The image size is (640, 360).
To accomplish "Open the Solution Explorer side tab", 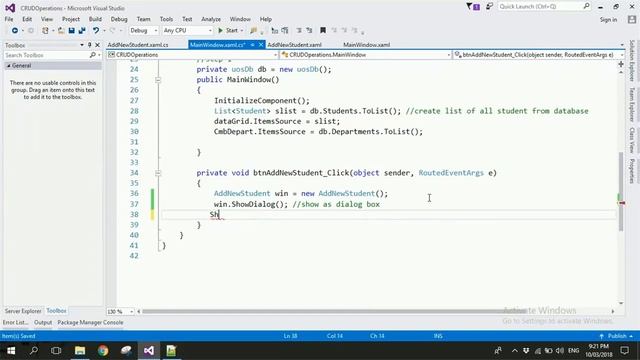I will click(632, 60).
